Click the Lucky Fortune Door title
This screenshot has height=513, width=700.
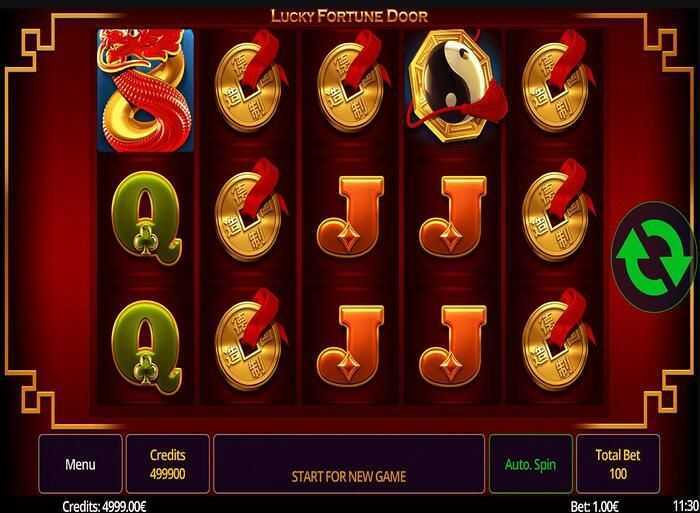(349, 17)
